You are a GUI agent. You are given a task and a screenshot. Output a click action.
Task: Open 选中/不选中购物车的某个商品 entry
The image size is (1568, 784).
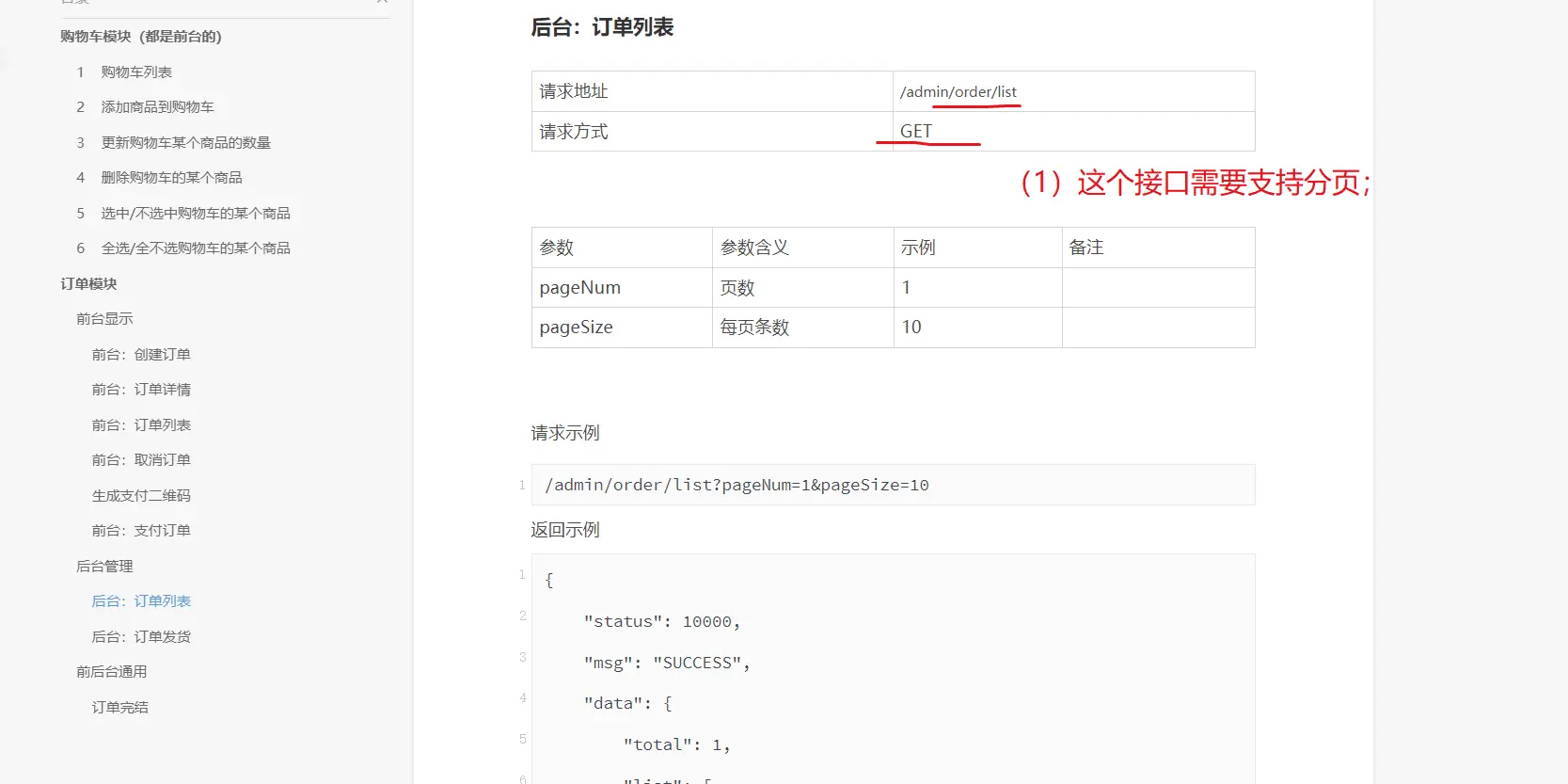tap(195, 214)
